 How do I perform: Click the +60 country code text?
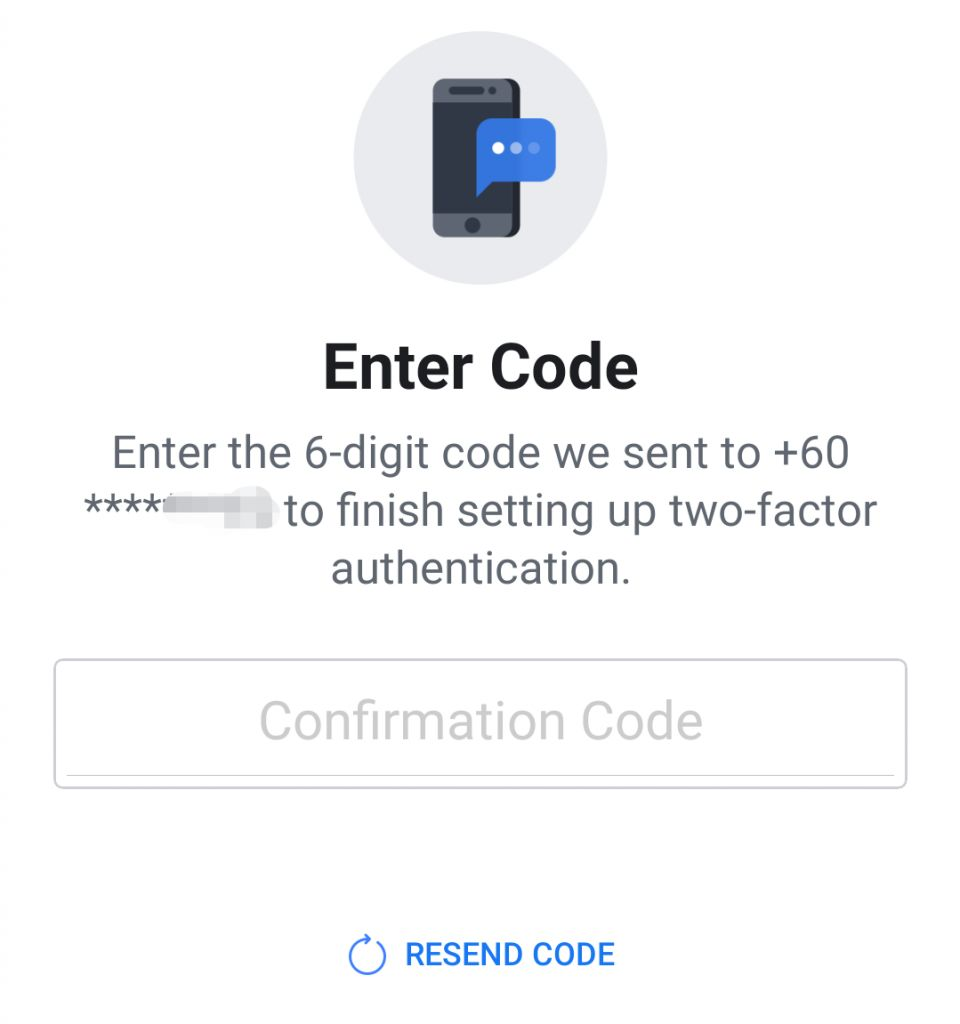(x=811, y=453)
